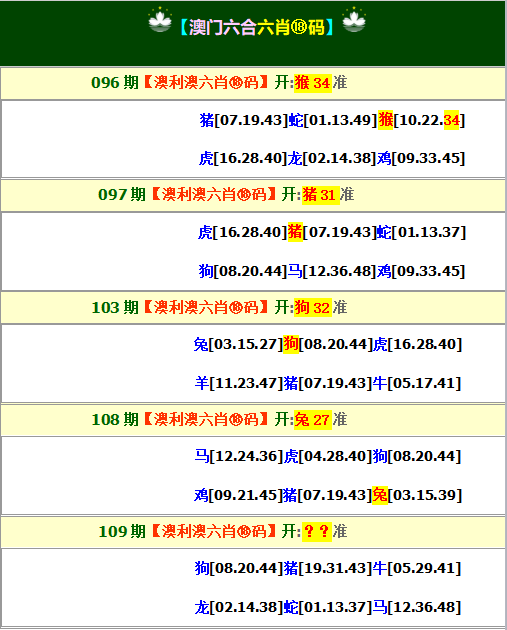Click 马[12.36.48] in the 097 block
507x630 pixels.
(x=332, y=271)
